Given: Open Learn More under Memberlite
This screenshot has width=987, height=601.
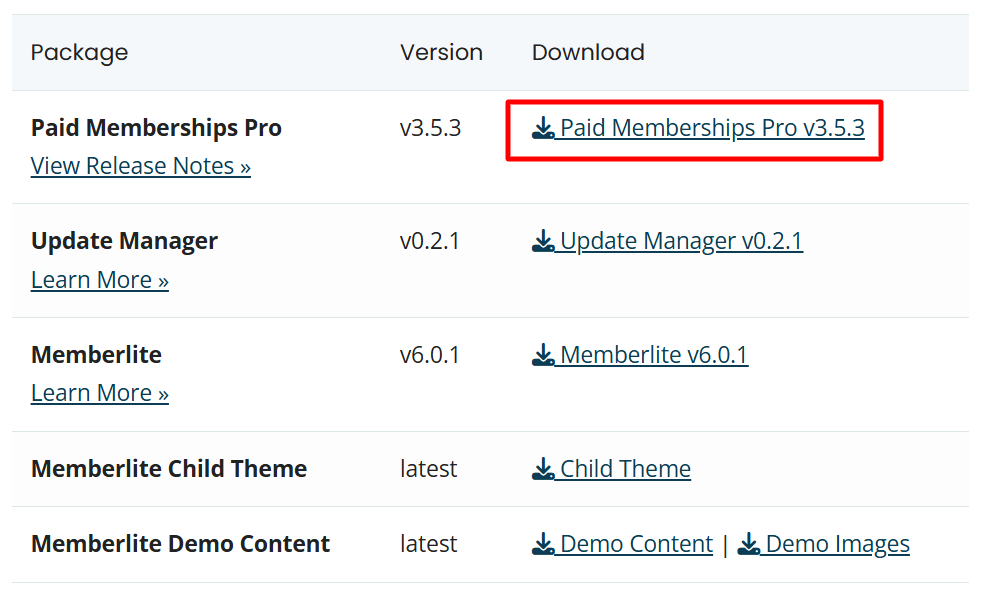Looking at the screenshot, I should 100,393.
